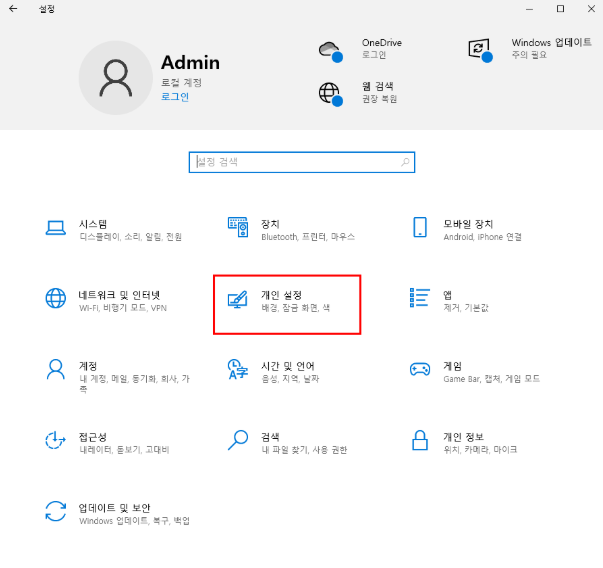Open the 앱 list icon
Screen dimensions: 603x568
click(x=420, y=299)
